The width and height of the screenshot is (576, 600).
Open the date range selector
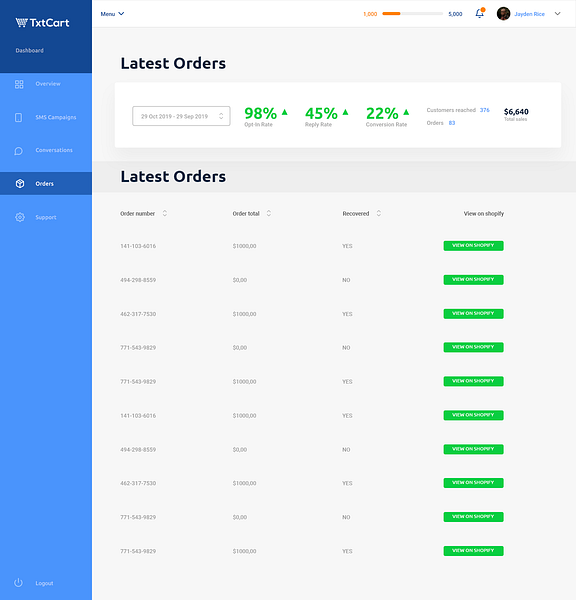point(181,116)
